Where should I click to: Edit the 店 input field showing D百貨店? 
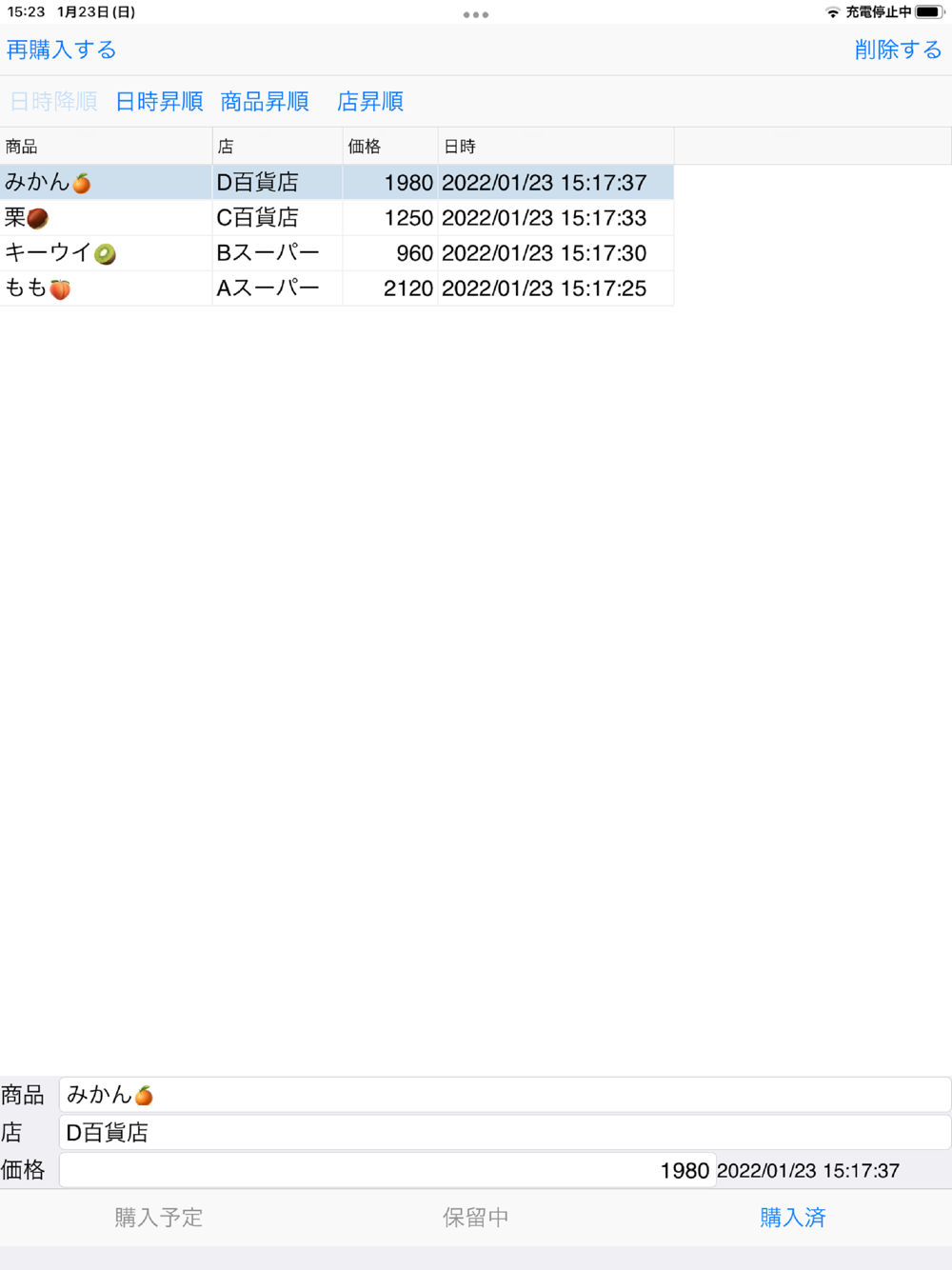click(x=505, y=1132)
